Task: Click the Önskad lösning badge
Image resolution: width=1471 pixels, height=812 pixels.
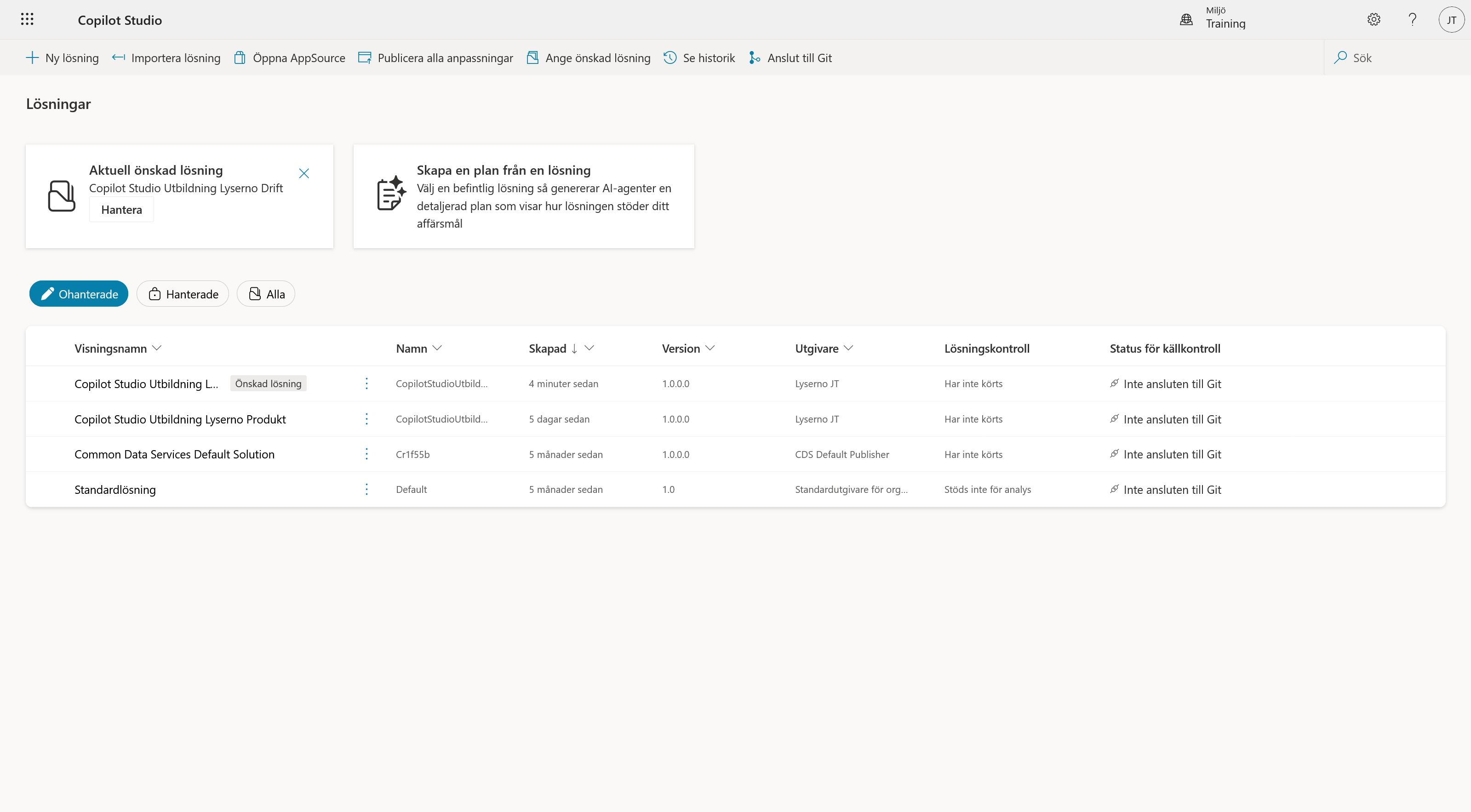Action: 269,384
